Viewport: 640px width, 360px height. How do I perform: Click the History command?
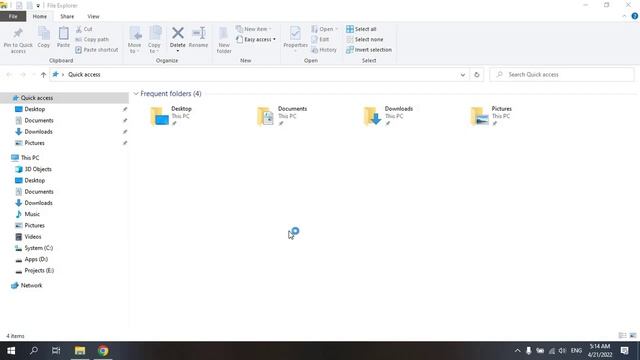(x=324, y=50)
